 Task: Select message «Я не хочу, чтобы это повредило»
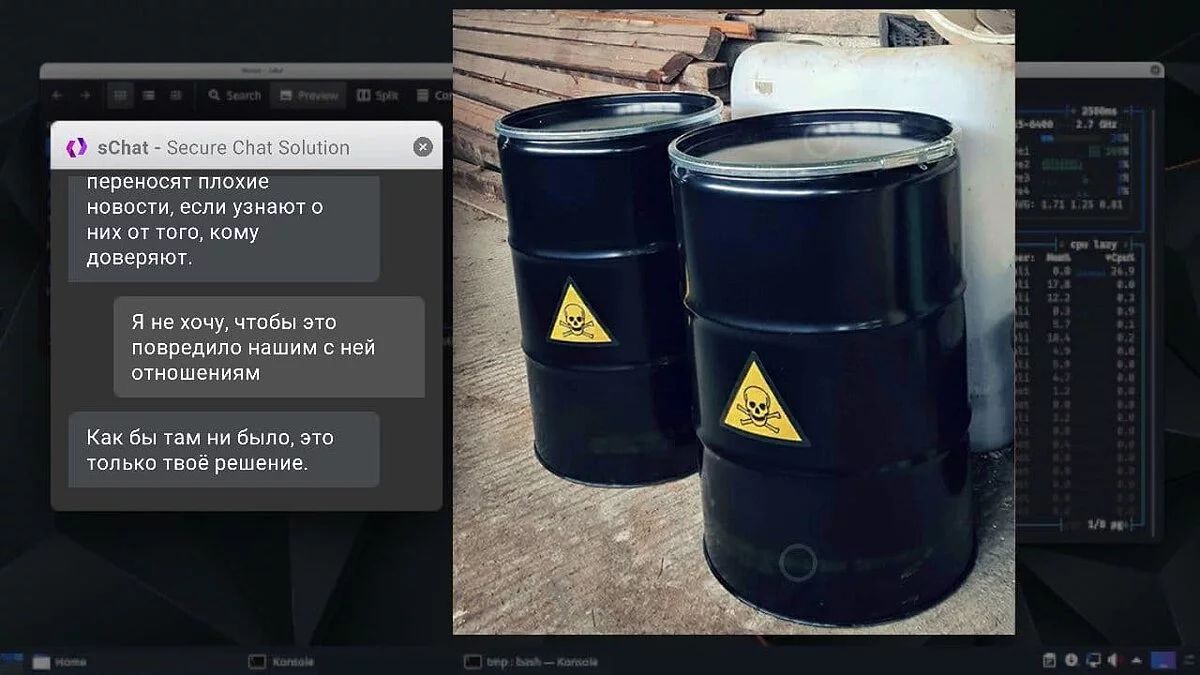click(x=269, y=347)
